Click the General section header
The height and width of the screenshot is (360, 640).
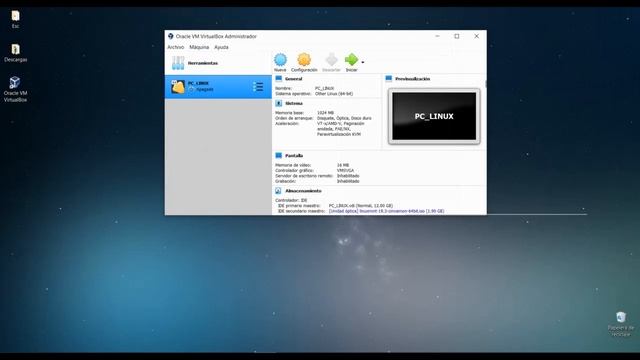[x=293, y=79]
